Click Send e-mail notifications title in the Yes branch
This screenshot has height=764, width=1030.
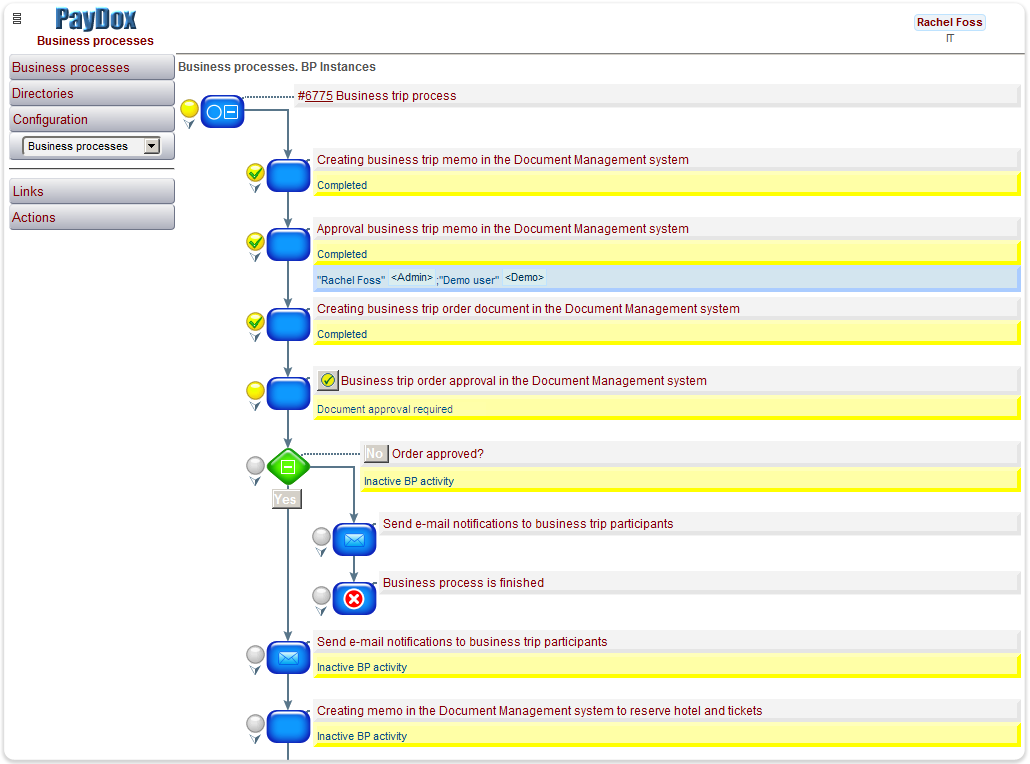462,642
